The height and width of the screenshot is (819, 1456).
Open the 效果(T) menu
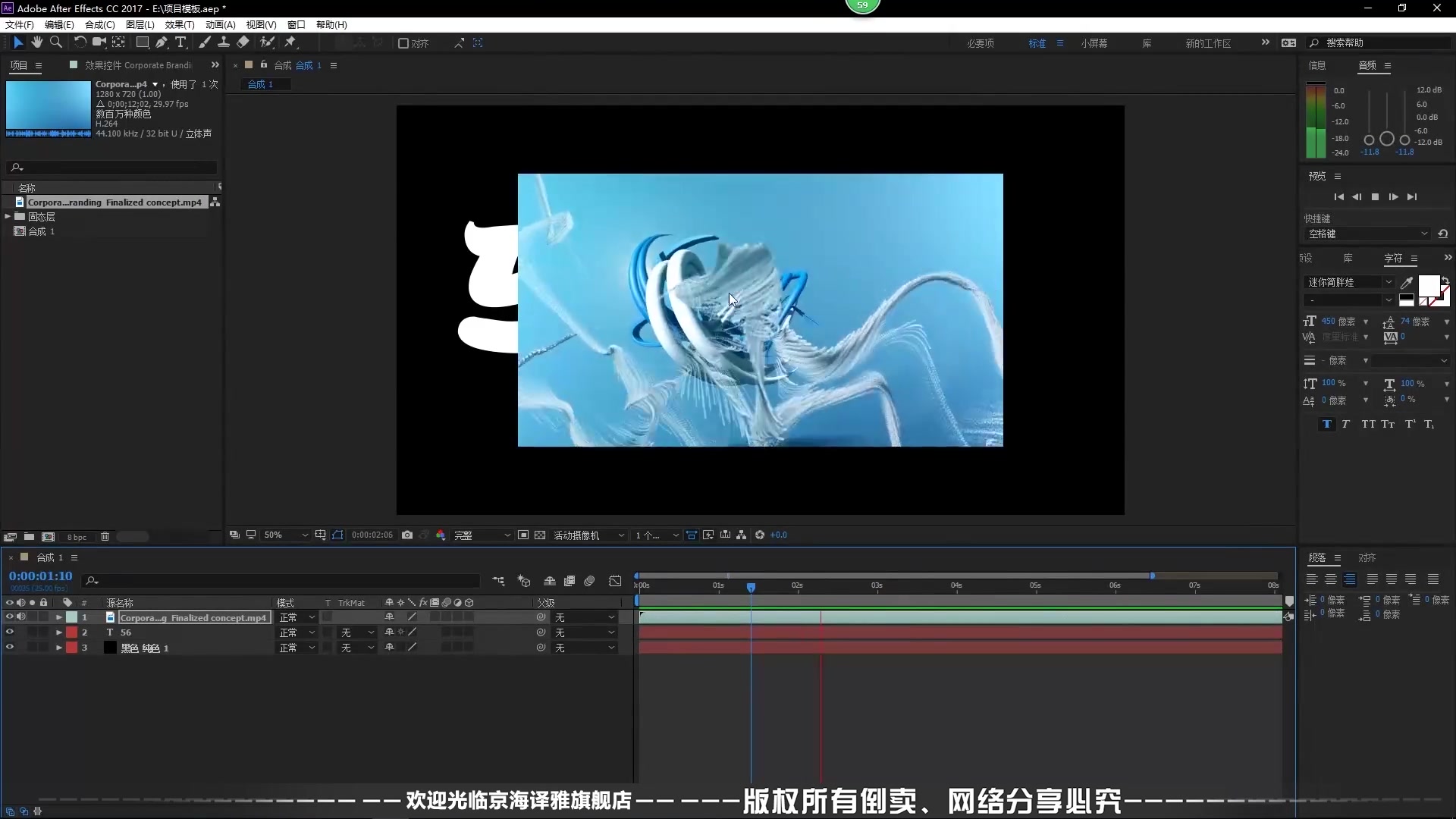coord(180,25)
